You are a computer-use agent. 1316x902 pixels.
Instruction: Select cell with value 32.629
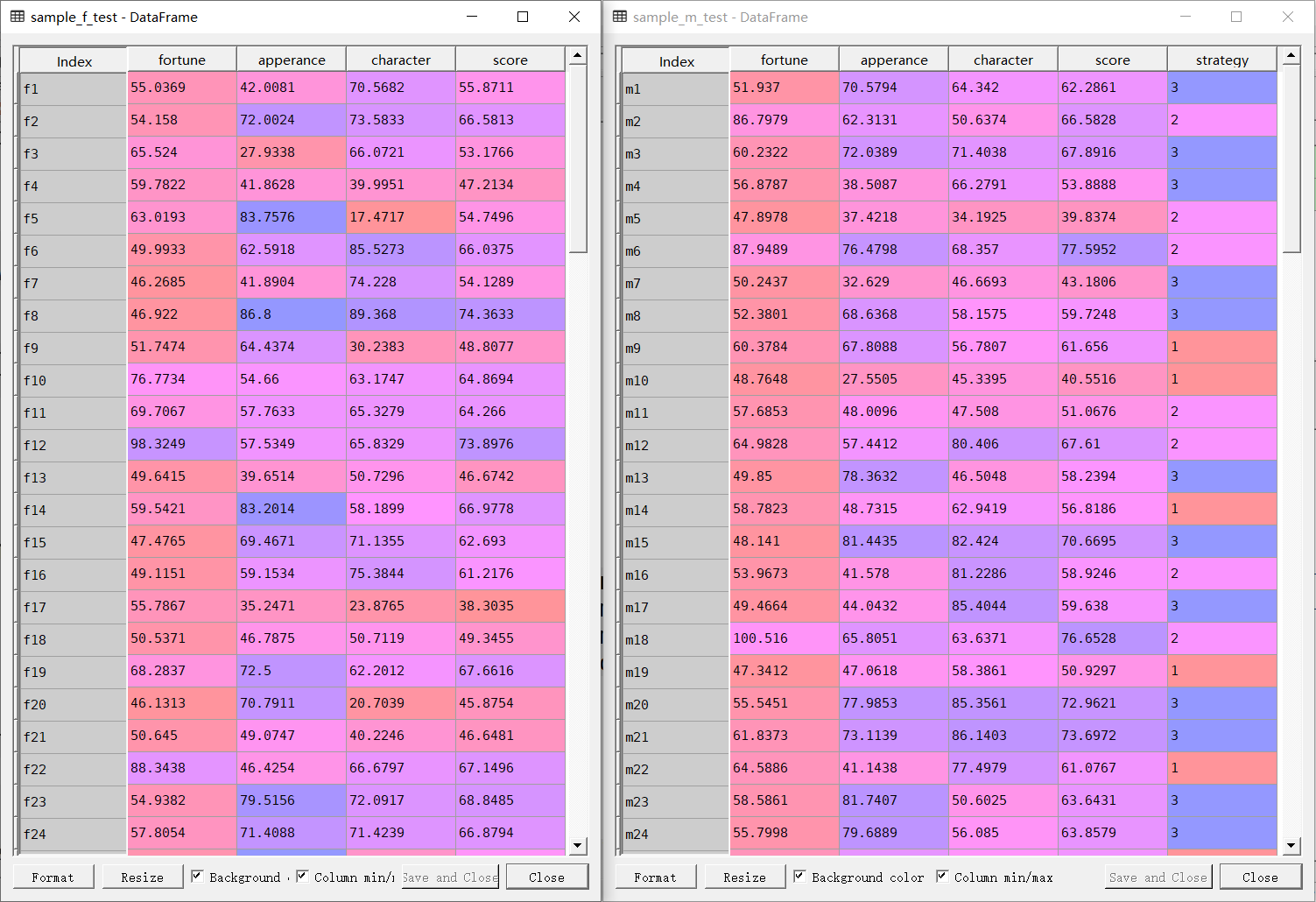894,282
